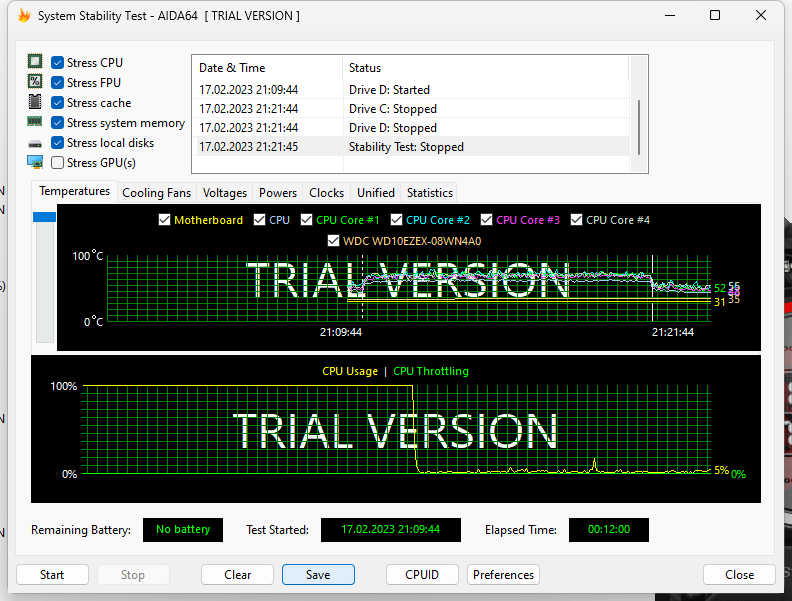Uncheck the Stress FPU checkbox
Image resolution: width=792 pixels, height=601 pixels.
coord(58,82)
